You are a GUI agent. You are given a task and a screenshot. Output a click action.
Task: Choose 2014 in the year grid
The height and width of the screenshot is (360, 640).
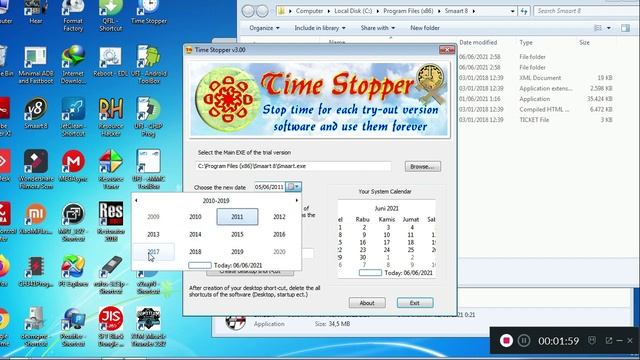[195, 234]
